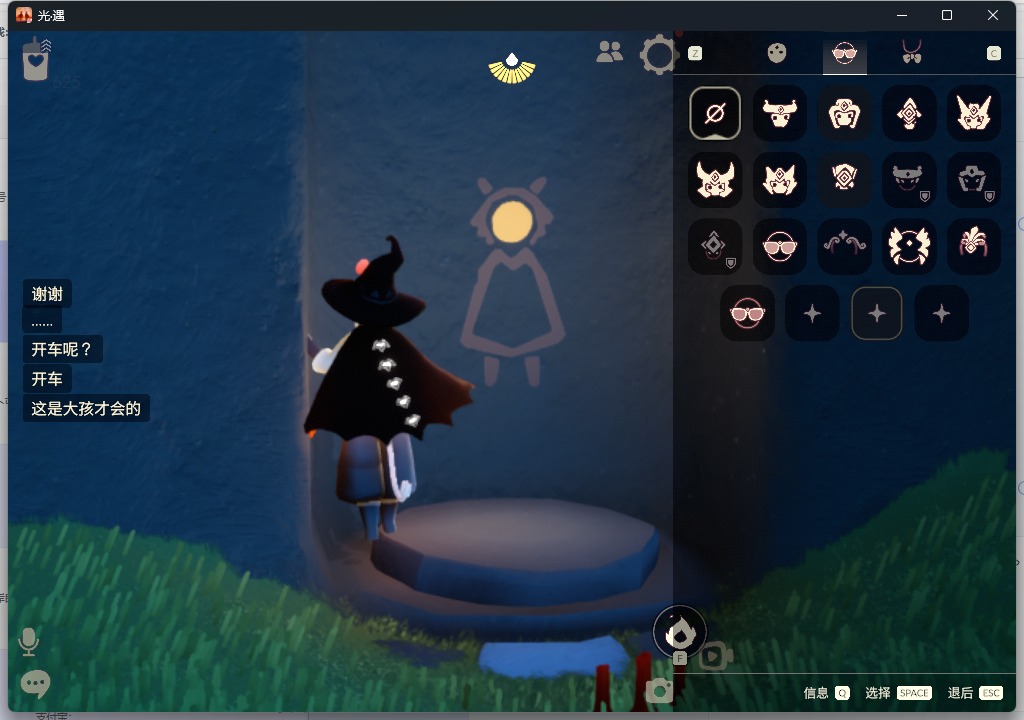1024x720 pixels.
Task: Pick the winged round mask in third row
Action: (x=909, y=246)
